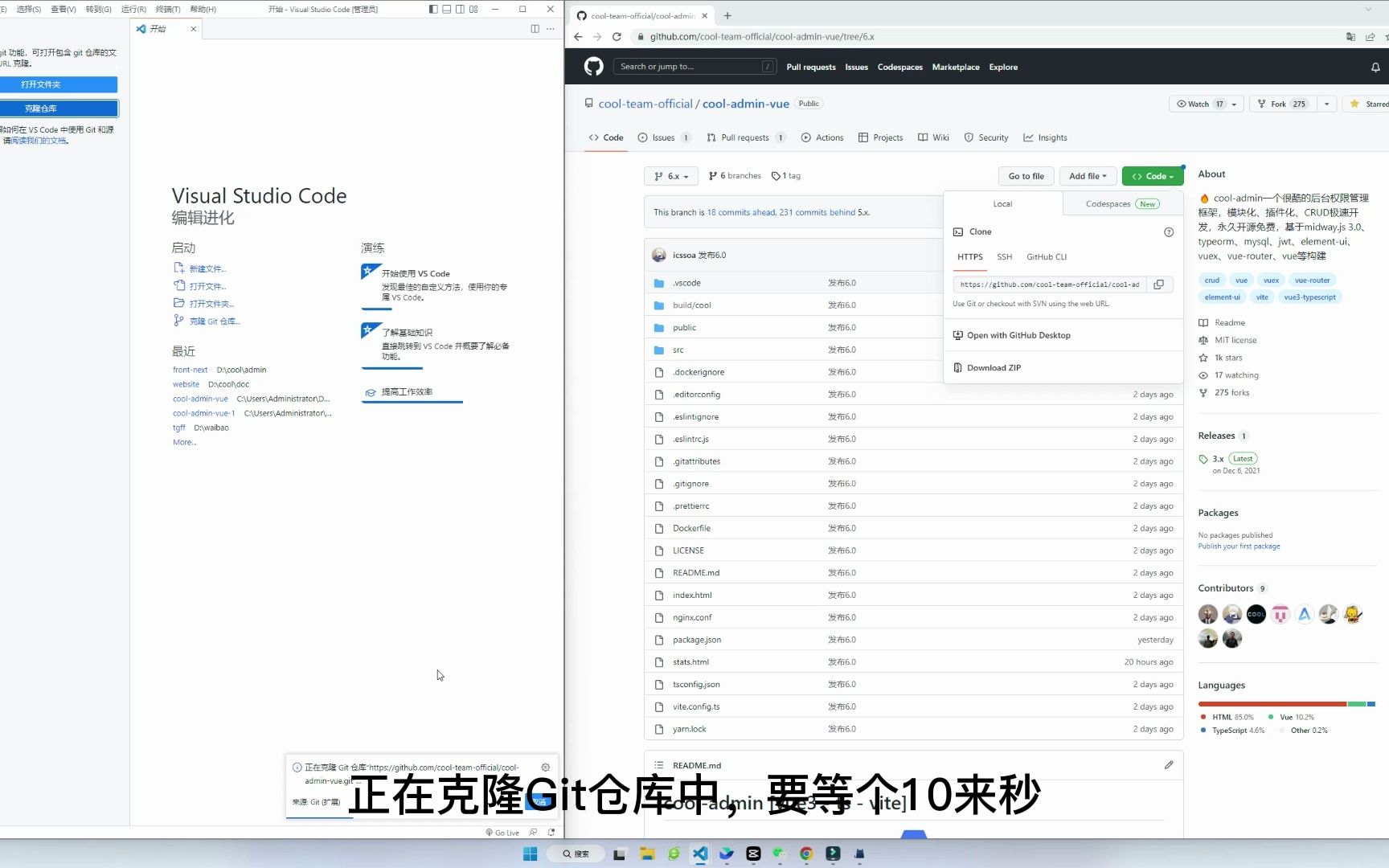
Task: Share this page from the address bar icon
Action: click(x=1370, y=36)
